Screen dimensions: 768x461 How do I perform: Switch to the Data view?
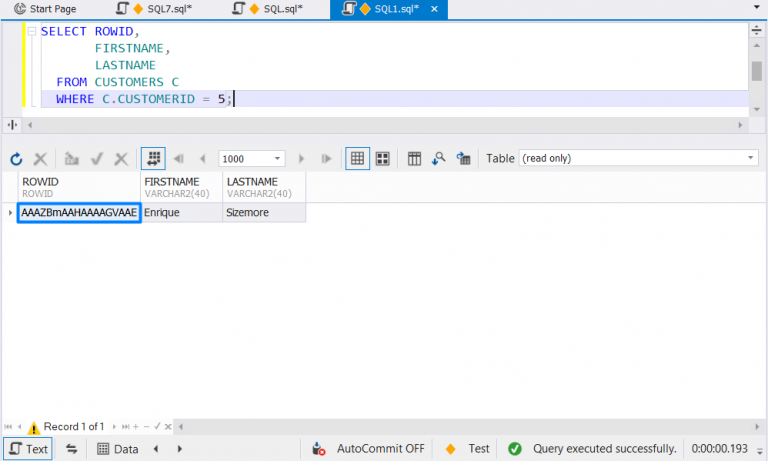pos(118,449)
